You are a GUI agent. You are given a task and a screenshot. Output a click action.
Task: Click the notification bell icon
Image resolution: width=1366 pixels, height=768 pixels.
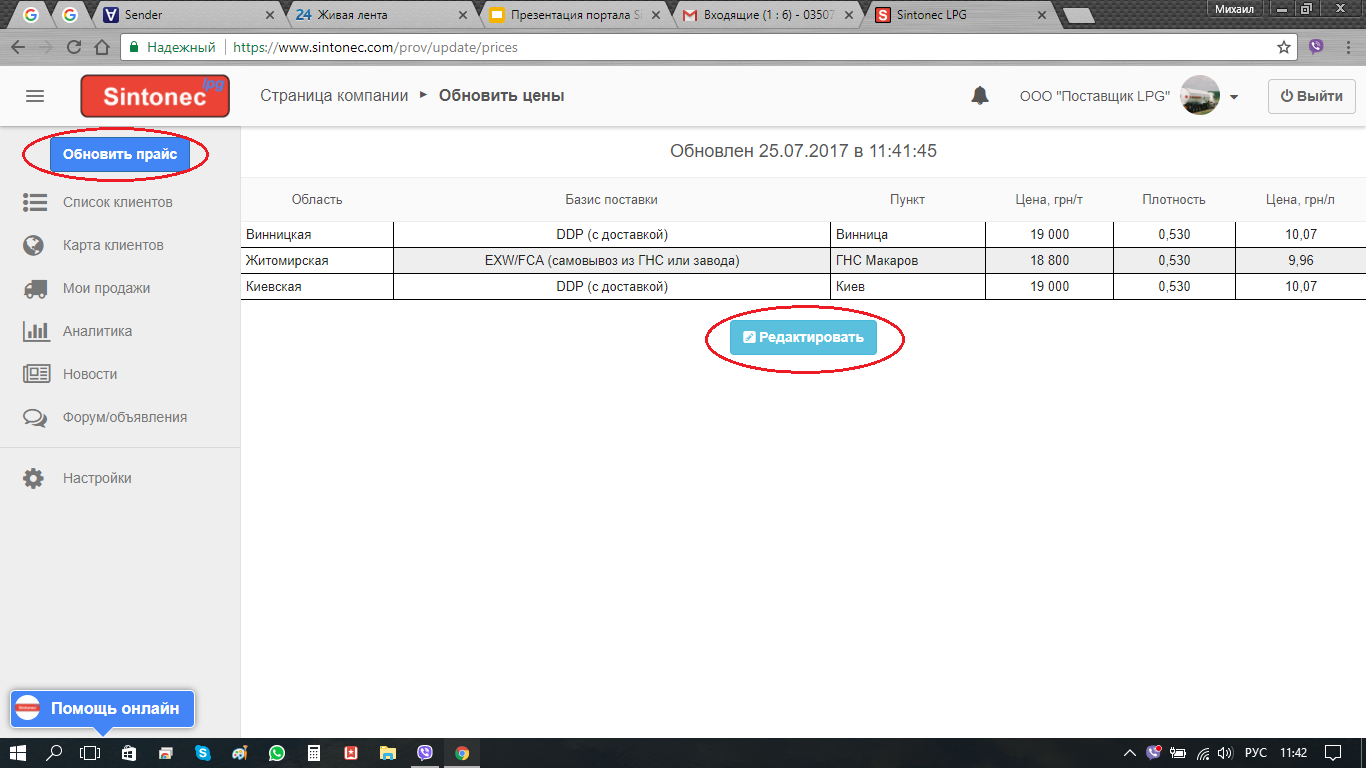tap(980, 96)
